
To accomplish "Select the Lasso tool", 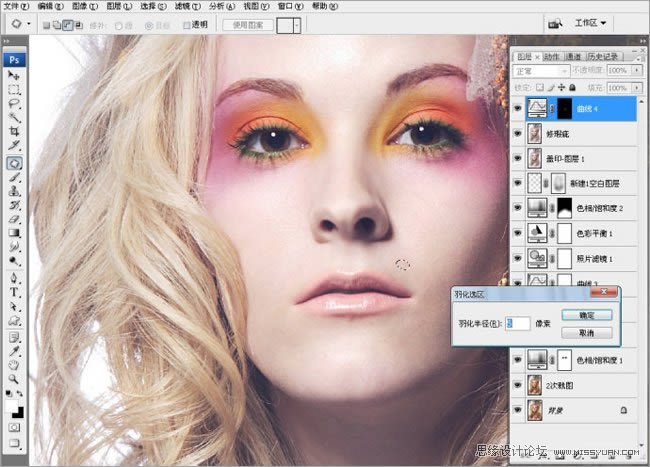I will click(x=15, y=103).
